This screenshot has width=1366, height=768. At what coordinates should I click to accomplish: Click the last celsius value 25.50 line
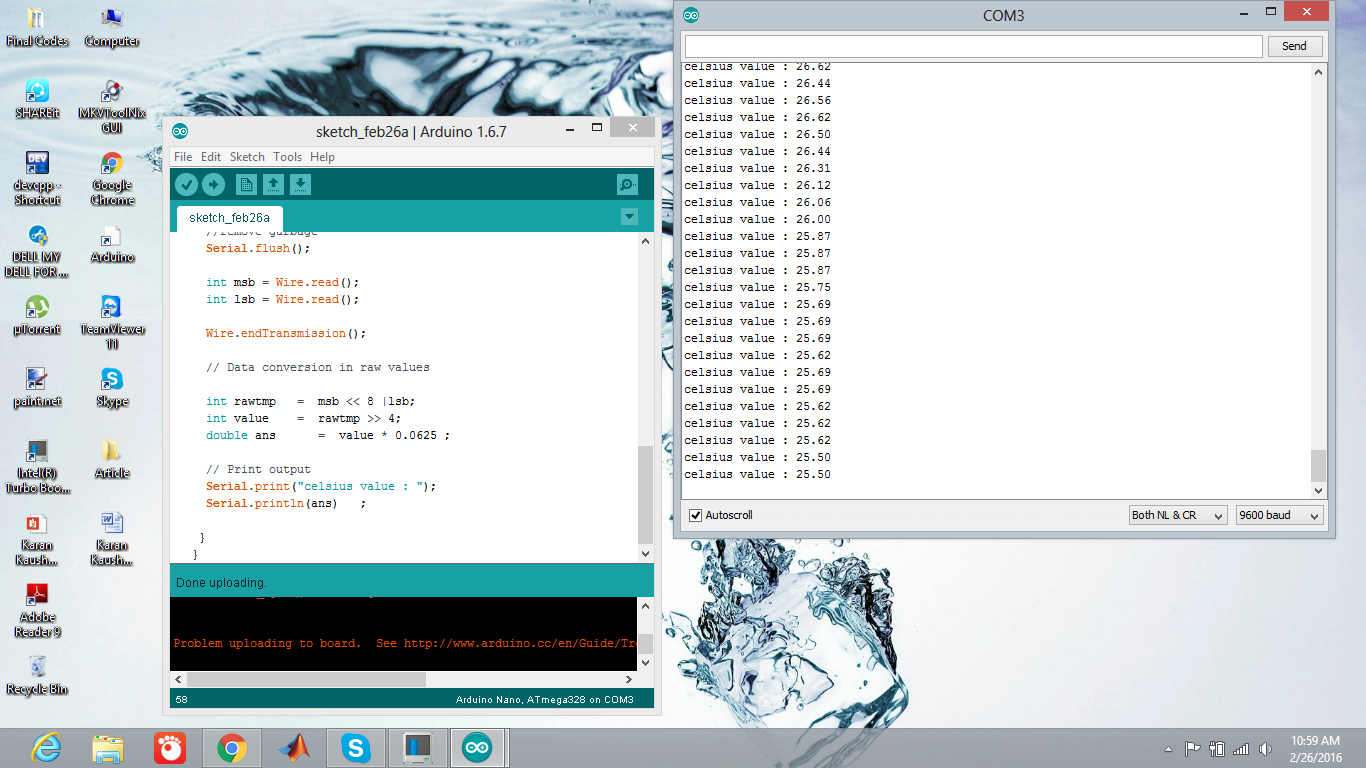[757, 474]
